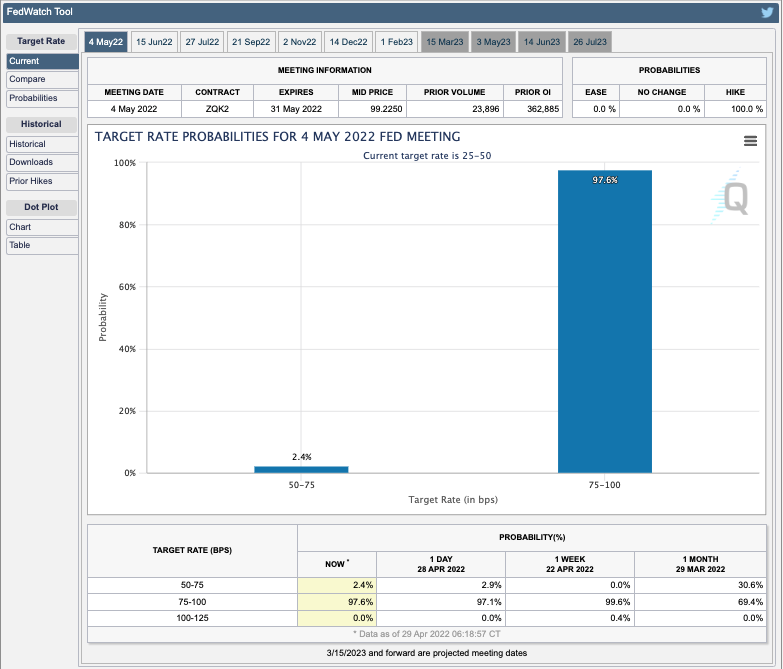Click the Current target rate is 25-50 subtitle

(x=427, y=156)
